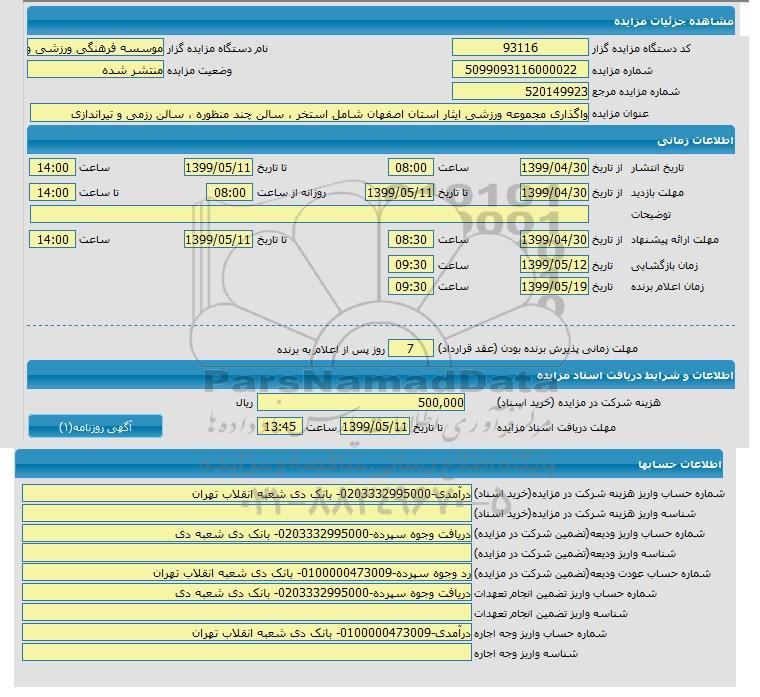This screenshot has height=697, width=760.
Task: Click rent payment account number field
Action: tap(247, 633)
